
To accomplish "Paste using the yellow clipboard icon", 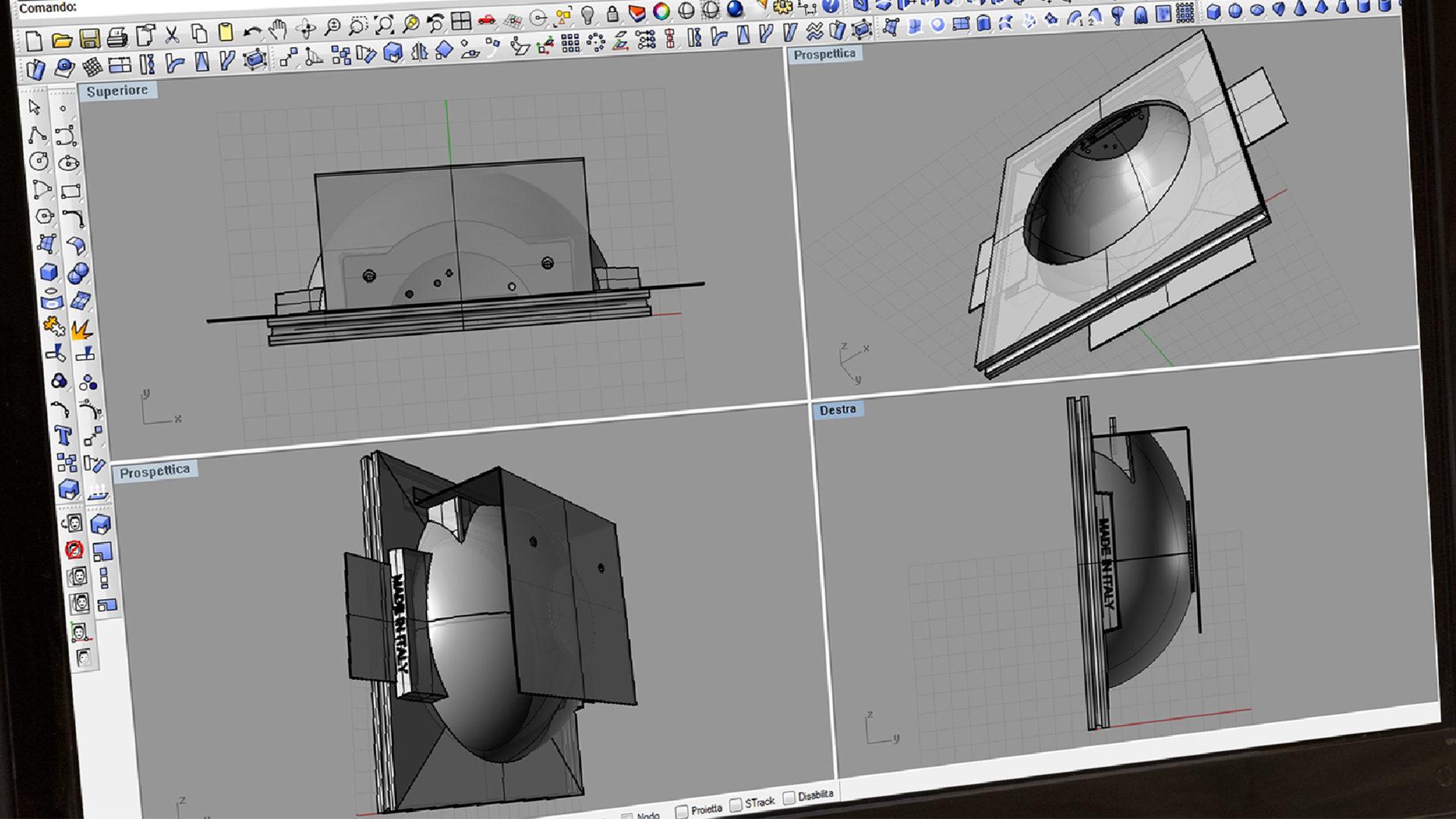I will click(x=225, y=32).
